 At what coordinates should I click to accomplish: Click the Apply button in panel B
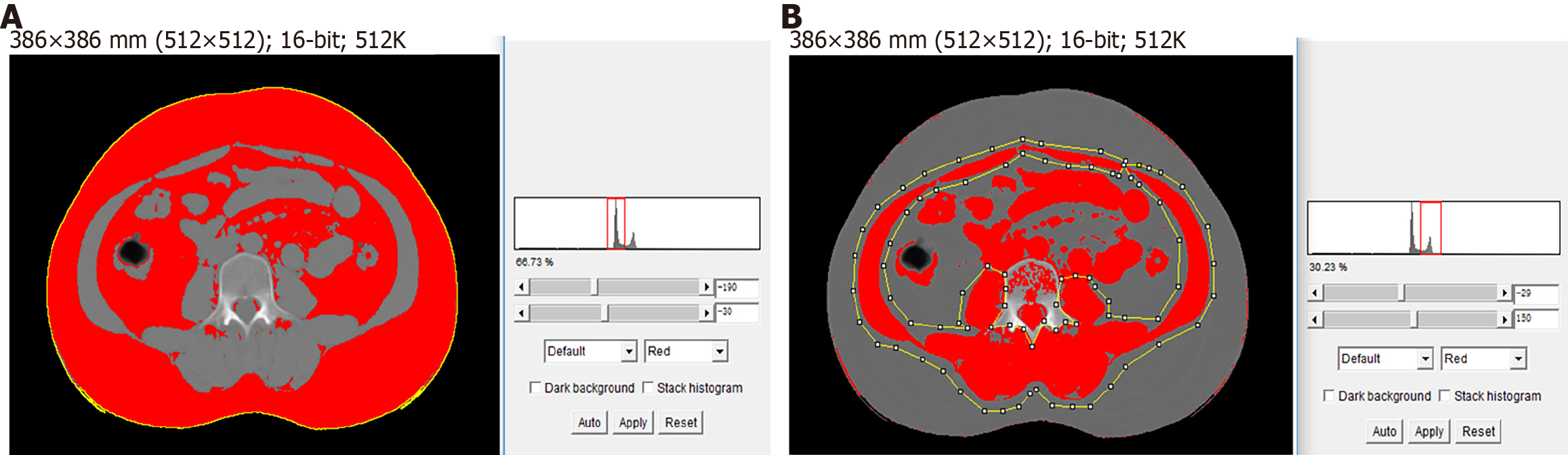(x=1429, y=431)
